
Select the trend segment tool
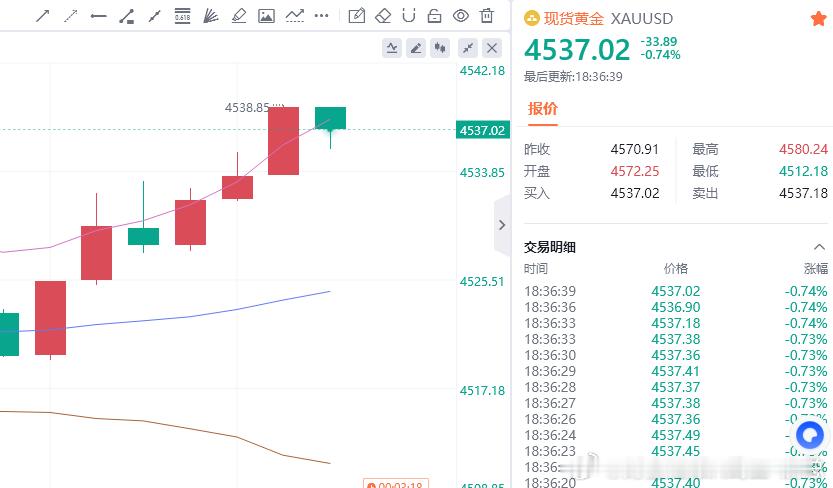(x=155, y=16)
